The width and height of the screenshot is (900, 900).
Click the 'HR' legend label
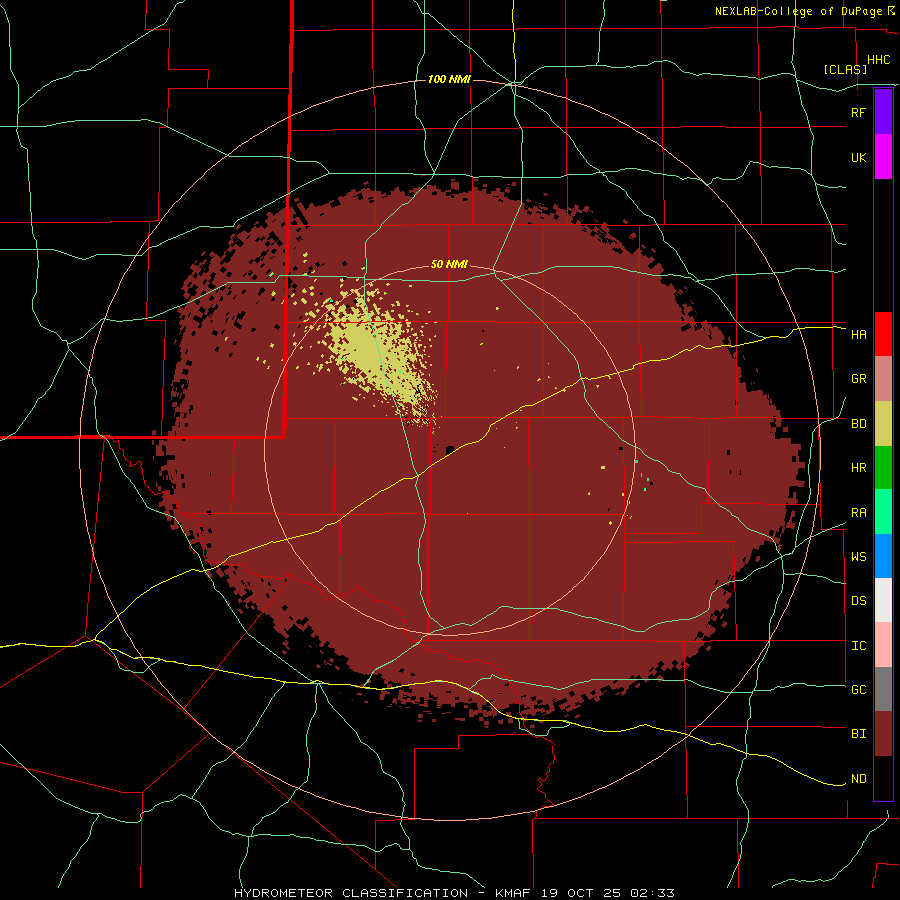click(x=858, y=468)
